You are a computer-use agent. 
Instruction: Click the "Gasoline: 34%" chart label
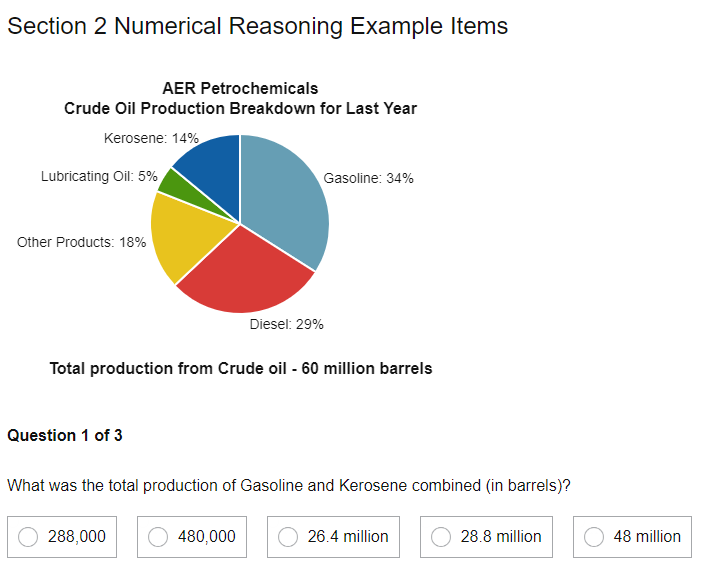tap(368, 179)
